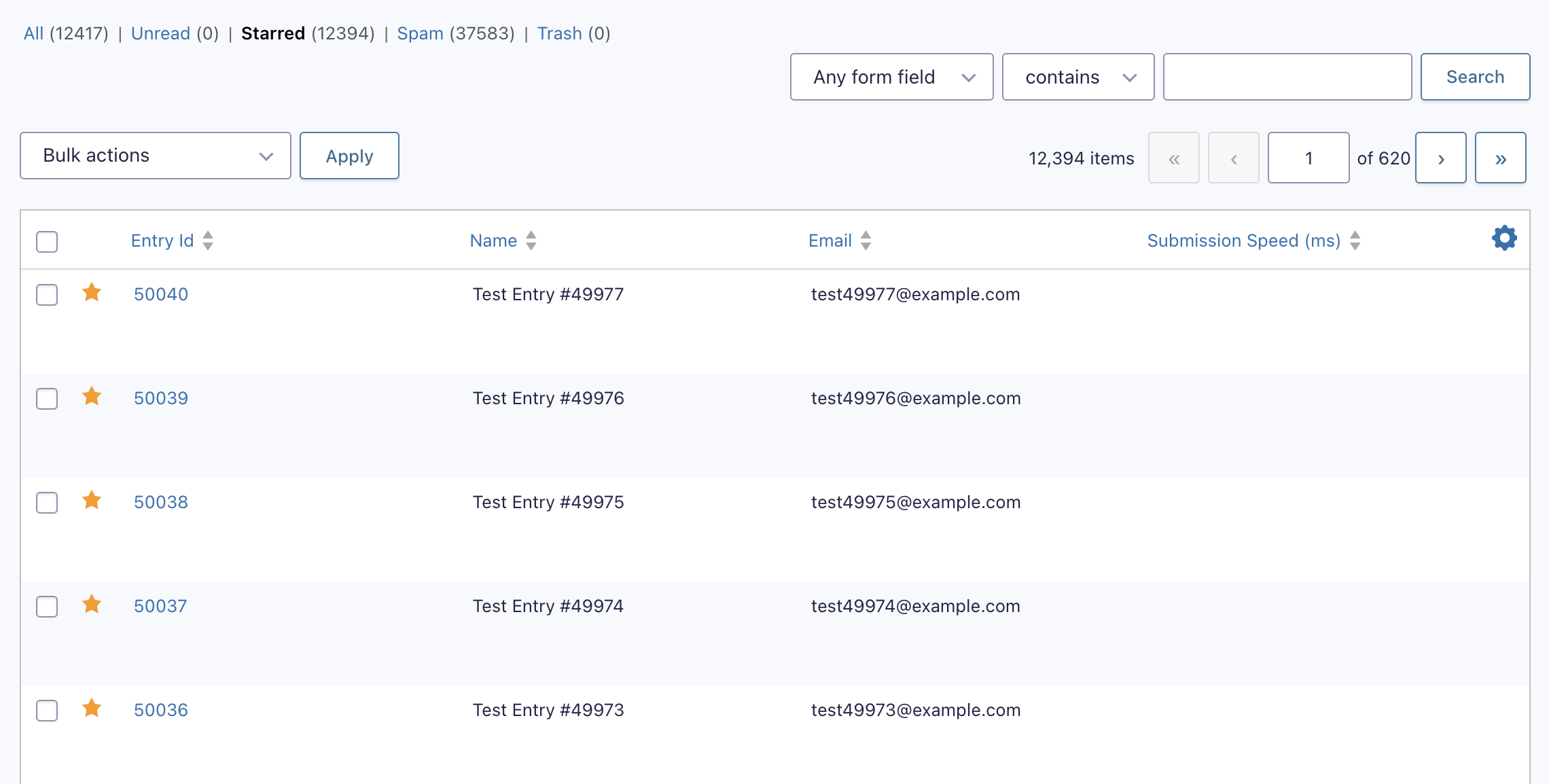Toggle the star on entry 50038
The height and width of the screenshot is (784, 1549).
(x=92, y=501)
